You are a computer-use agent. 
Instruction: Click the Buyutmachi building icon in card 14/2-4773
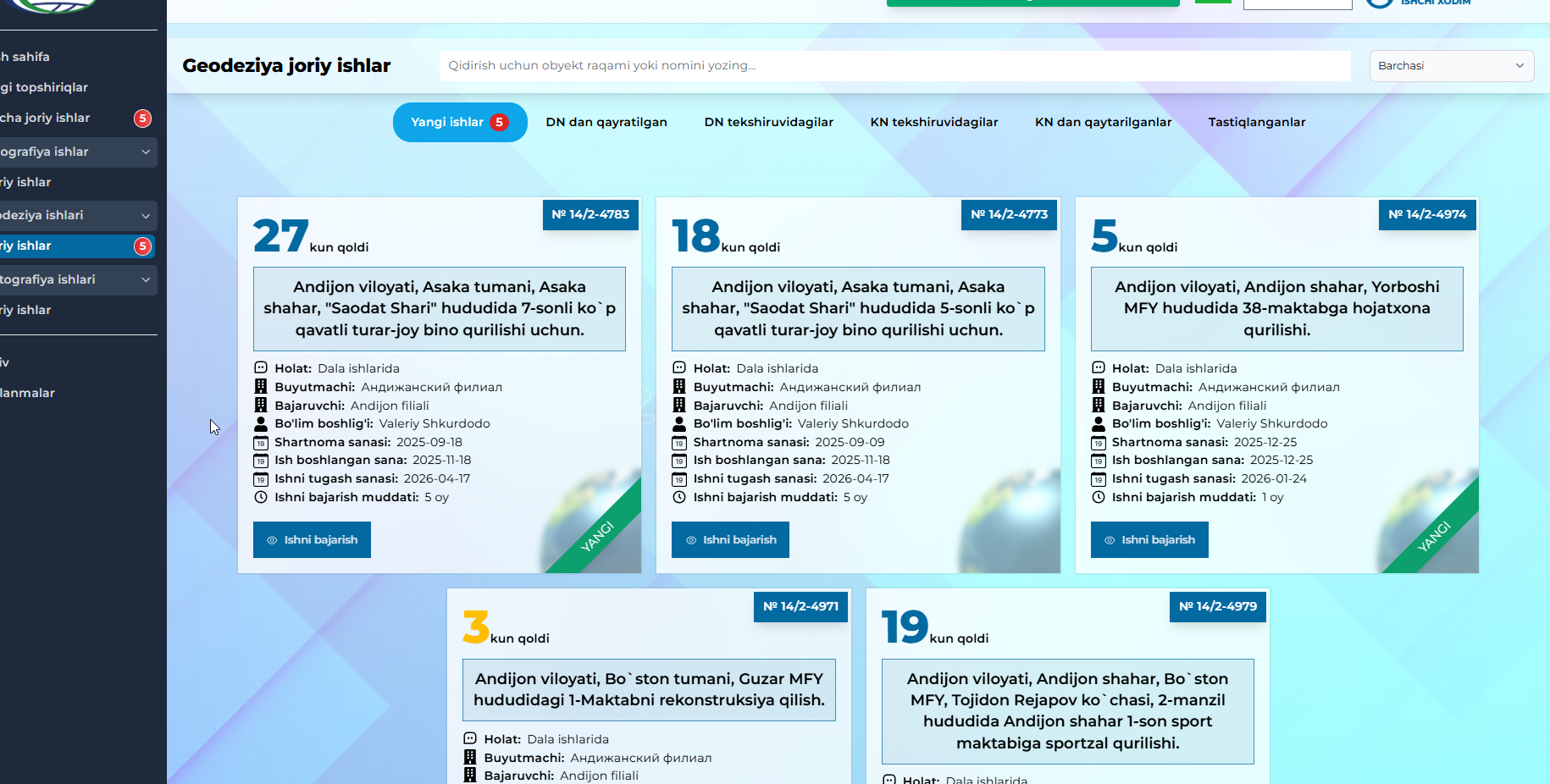(x=679, y=387)
